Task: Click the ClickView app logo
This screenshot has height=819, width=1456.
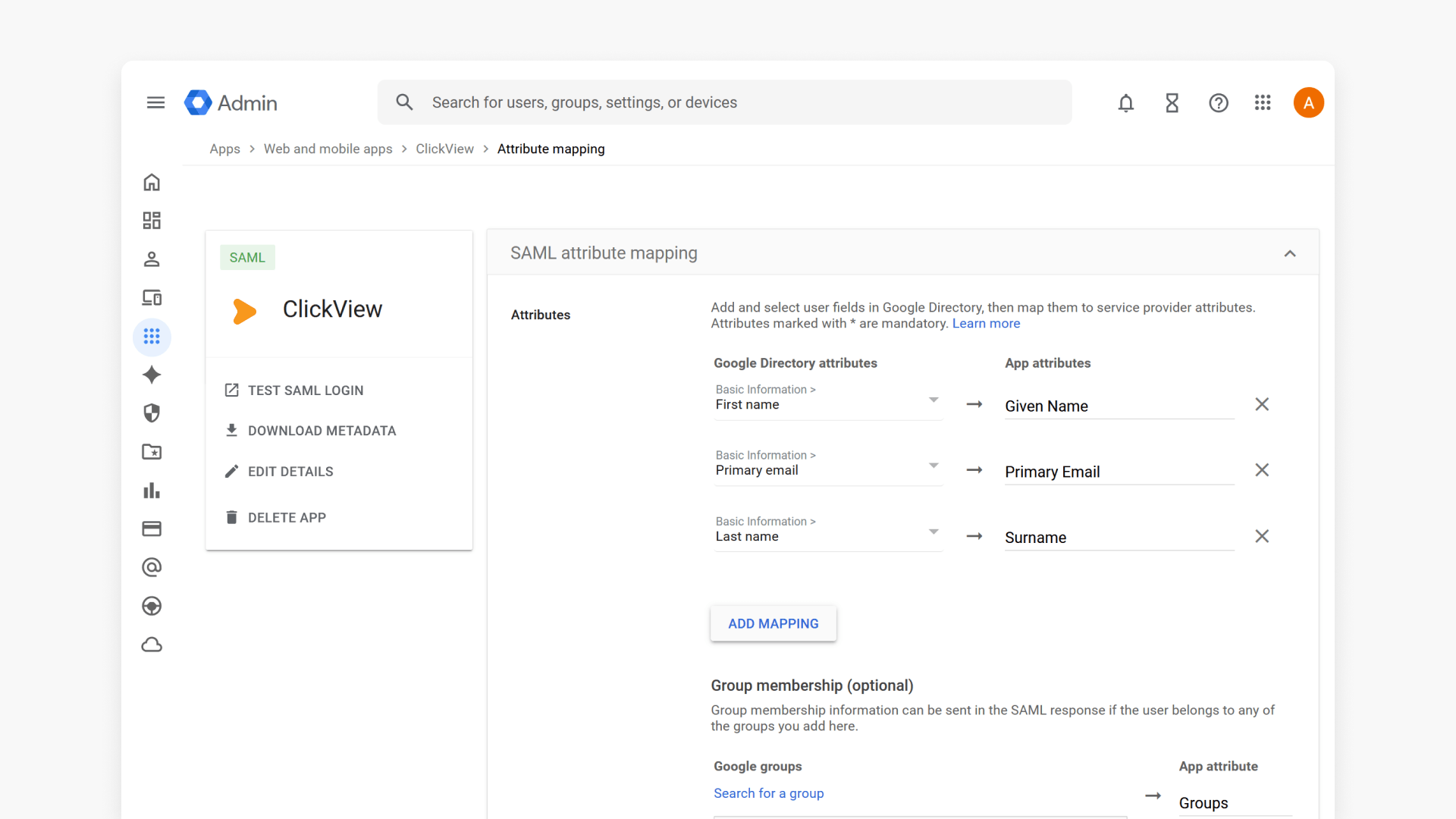Action: pyautogui.click(x=244, y=311)
